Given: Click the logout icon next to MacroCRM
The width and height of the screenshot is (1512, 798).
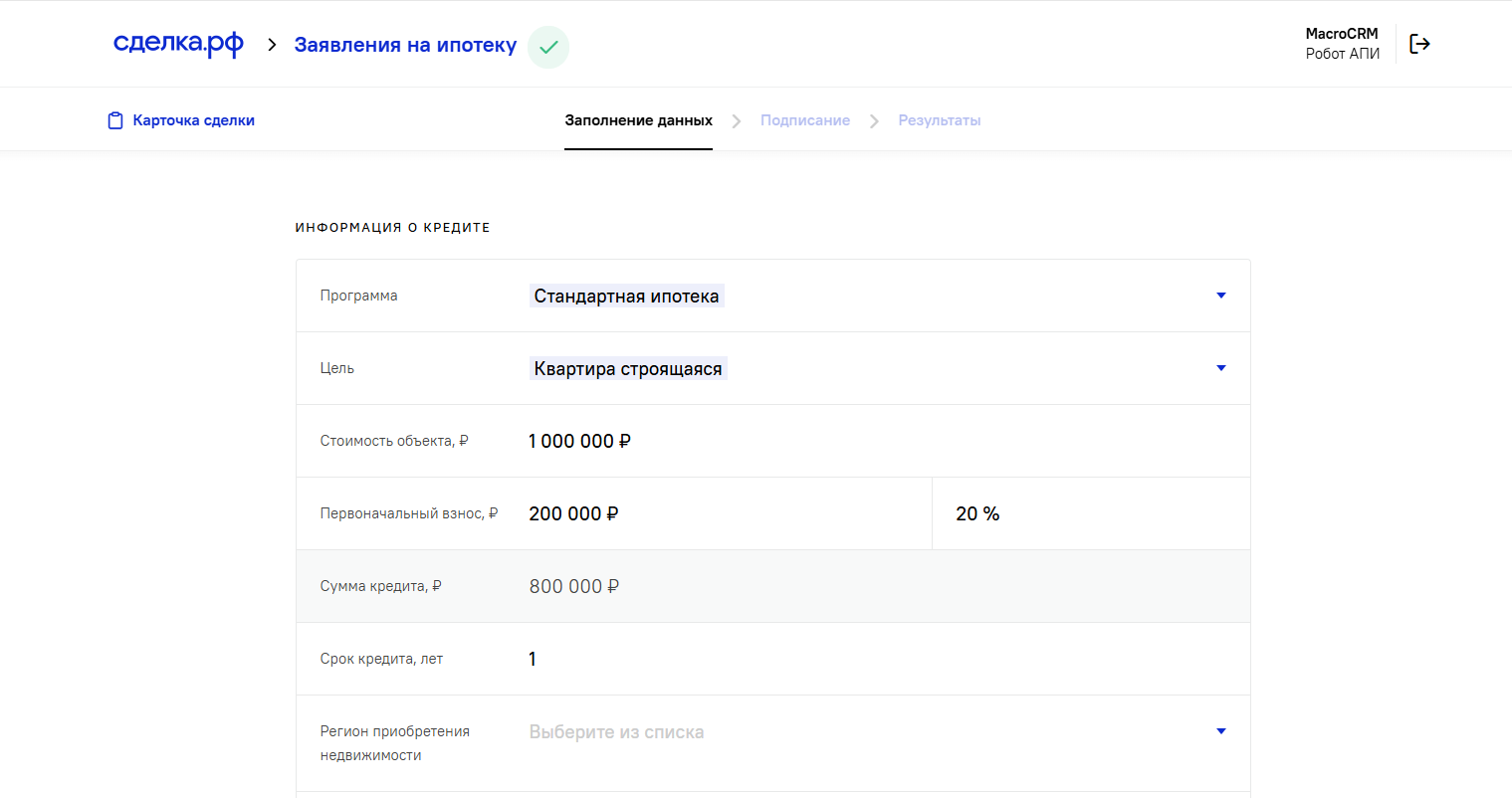Looking at the screenshot, I should point(1419,44).
